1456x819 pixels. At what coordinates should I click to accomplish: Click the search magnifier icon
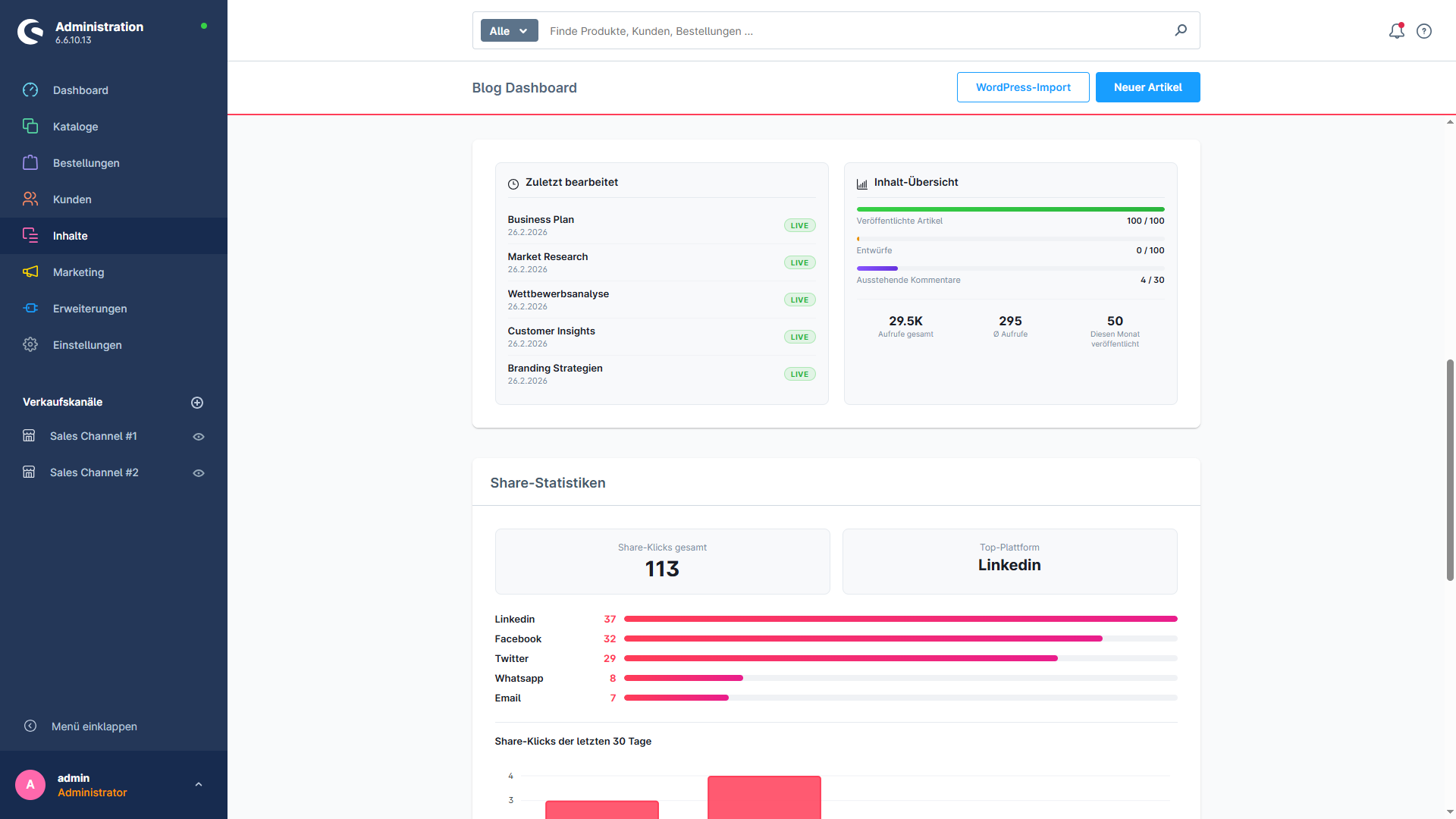1181,30
